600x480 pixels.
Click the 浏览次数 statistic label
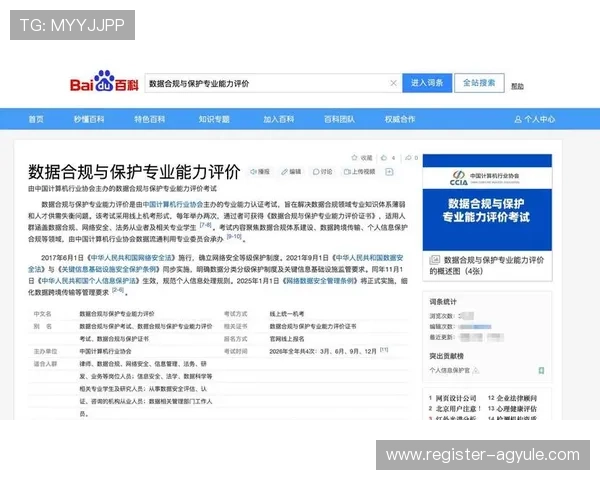[x=442, y=316]
